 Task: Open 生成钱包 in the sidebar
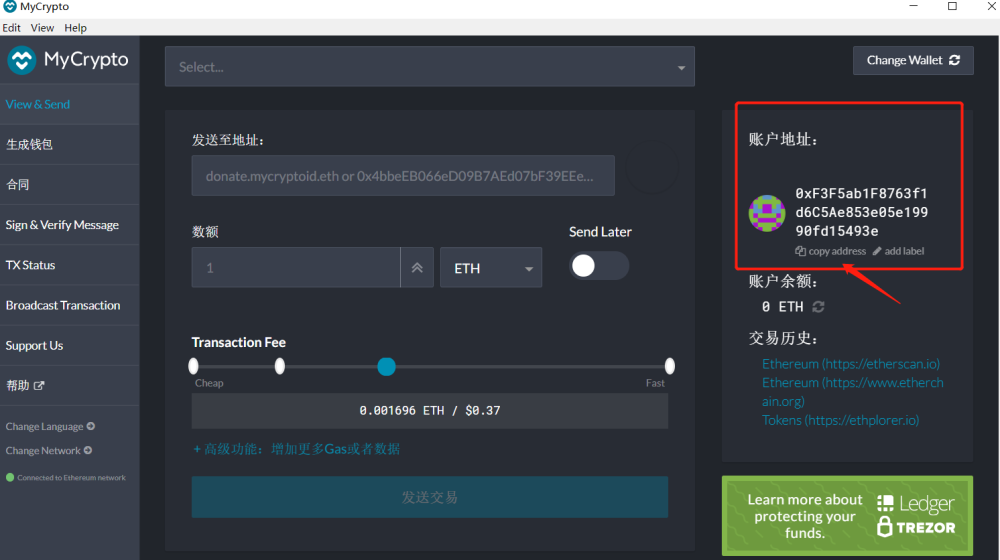point(70,144)
